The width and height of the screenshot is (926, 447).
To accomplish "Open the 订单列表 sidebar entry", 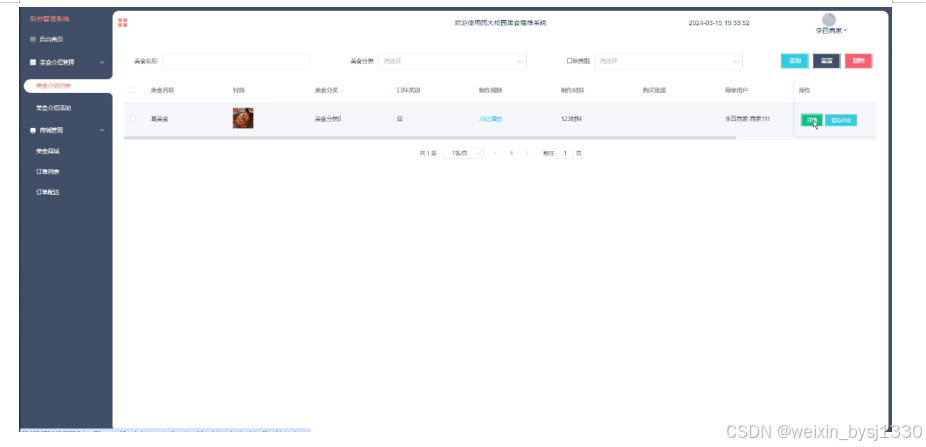I will coord(48,172).
